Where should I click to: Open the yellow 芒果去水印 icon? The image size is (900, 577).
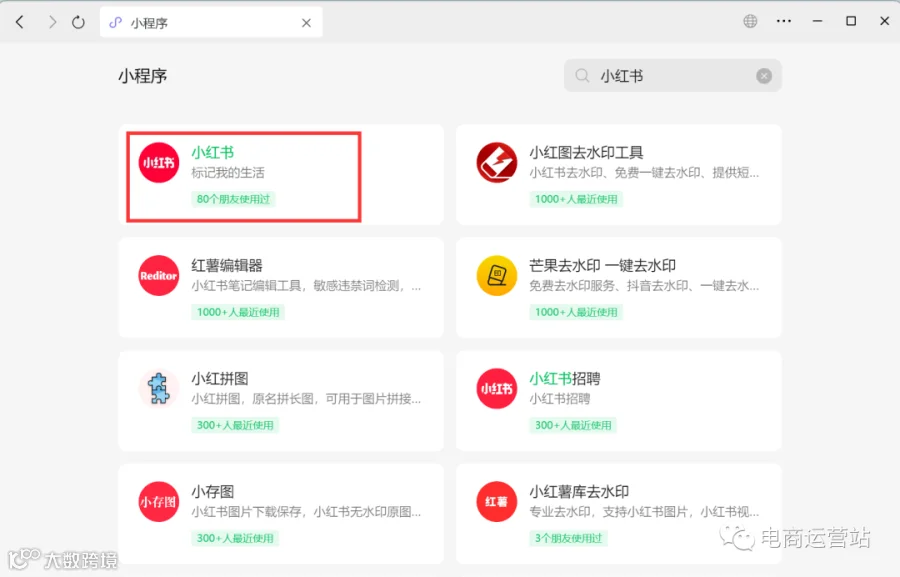[496, 276]
